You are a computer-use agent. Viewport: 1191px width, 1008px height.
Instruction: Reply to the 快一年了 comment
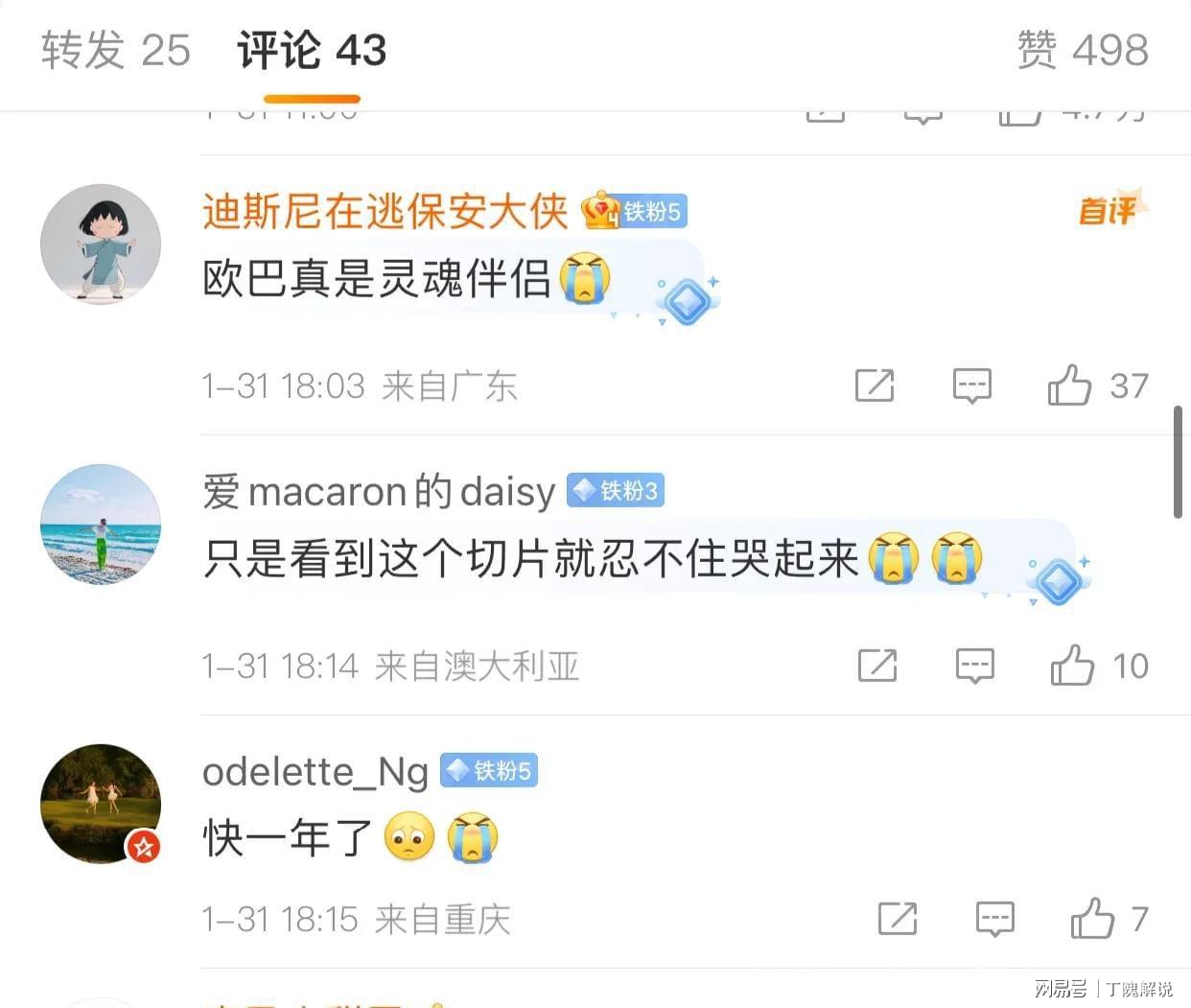(x=995, y=919)
